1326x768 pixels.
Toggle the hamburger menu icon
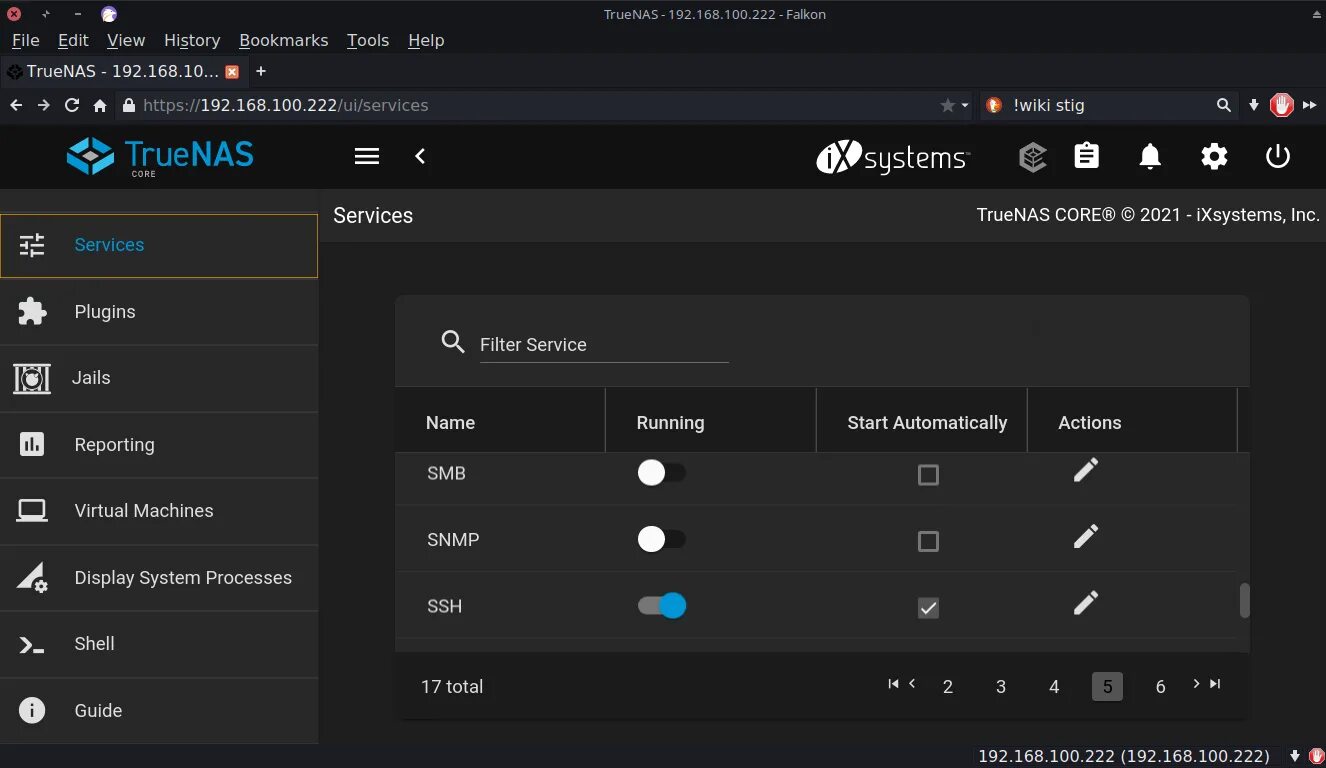(x=367, y=156)
